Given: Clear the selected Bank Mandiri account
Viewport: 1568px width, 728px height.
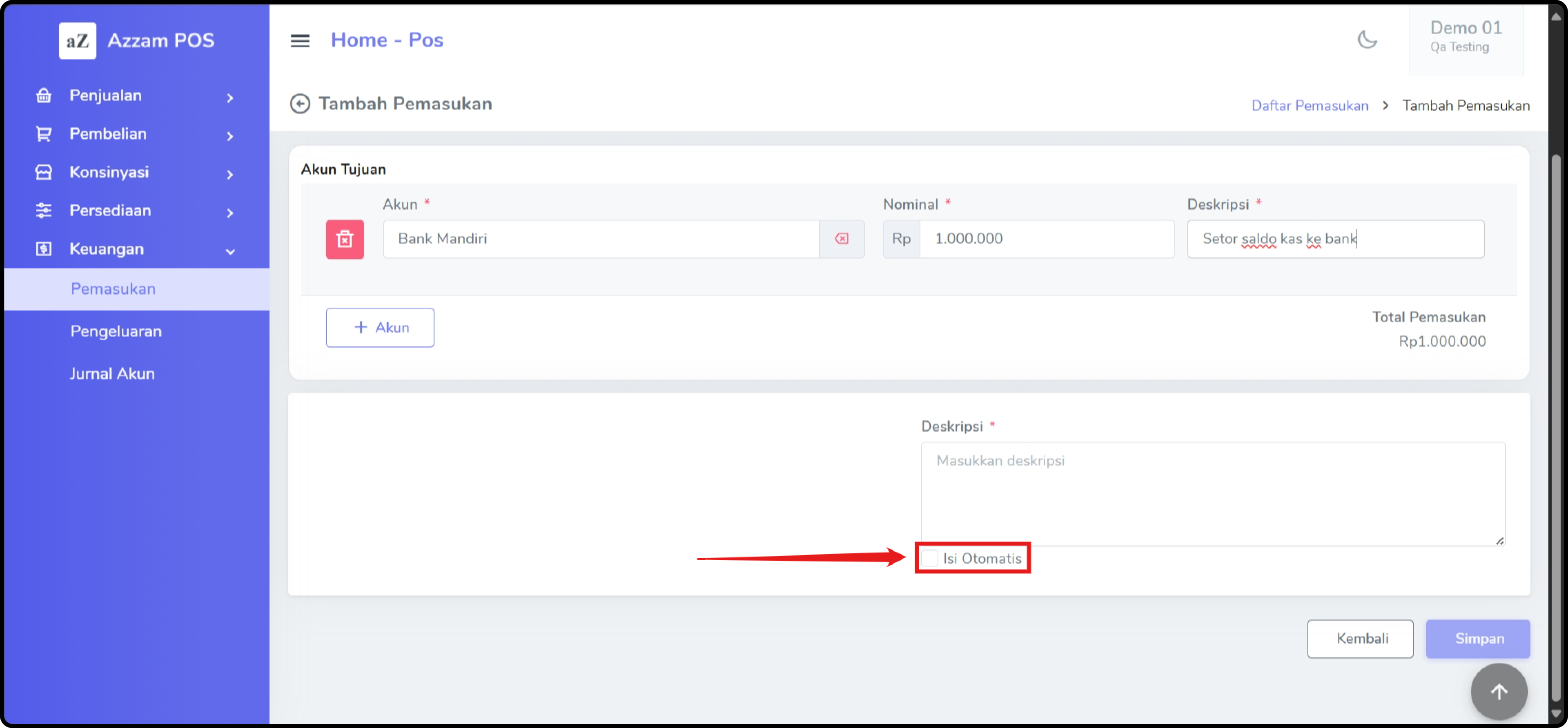Looking at the screenshot, I should click(x=841, y=239).
